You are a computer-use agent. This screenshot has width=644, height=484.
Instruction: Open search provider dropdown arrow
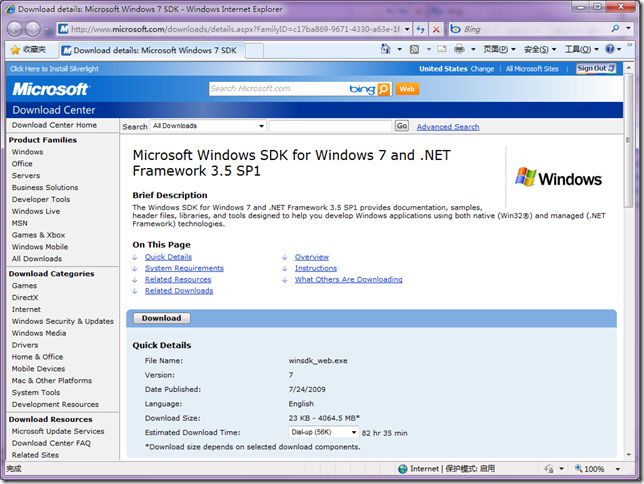[x=628, y=28]
